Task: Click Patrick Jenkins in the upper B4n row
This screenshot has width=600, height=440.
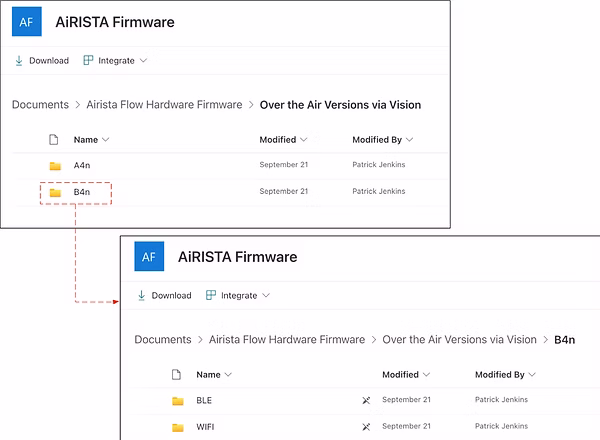Action: point(378,191)
